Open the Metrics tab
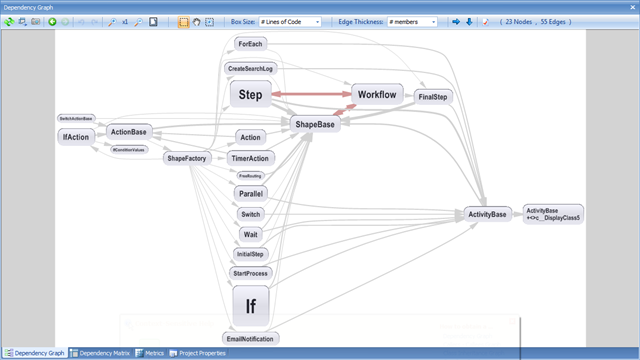The height and width of the screenshot is (360, 640). click(149, 353)
